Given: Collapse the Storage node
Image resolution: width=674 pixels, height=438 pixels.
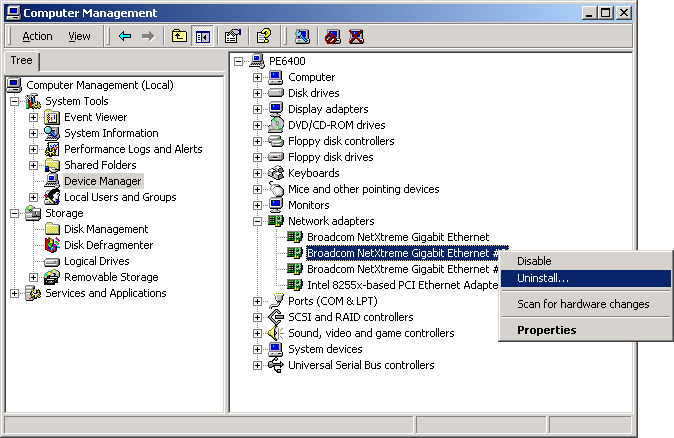Looking at the screenshot, I should [x=15, y=213].
